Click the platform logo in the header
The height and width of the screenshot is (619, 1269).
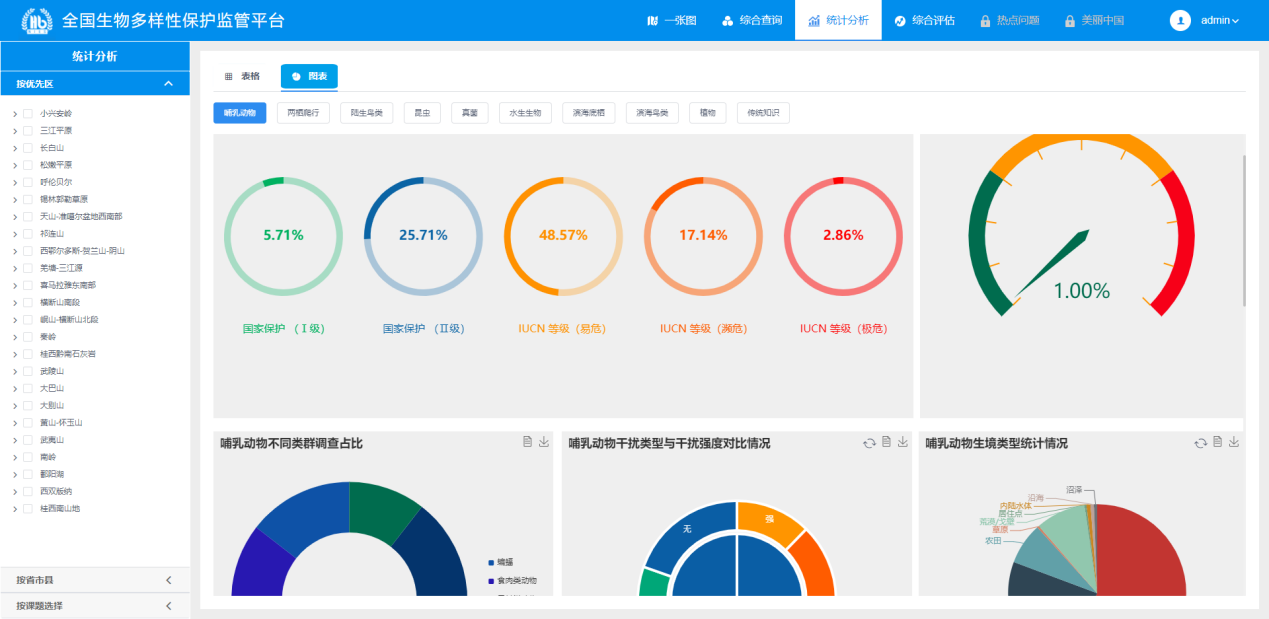38,20
